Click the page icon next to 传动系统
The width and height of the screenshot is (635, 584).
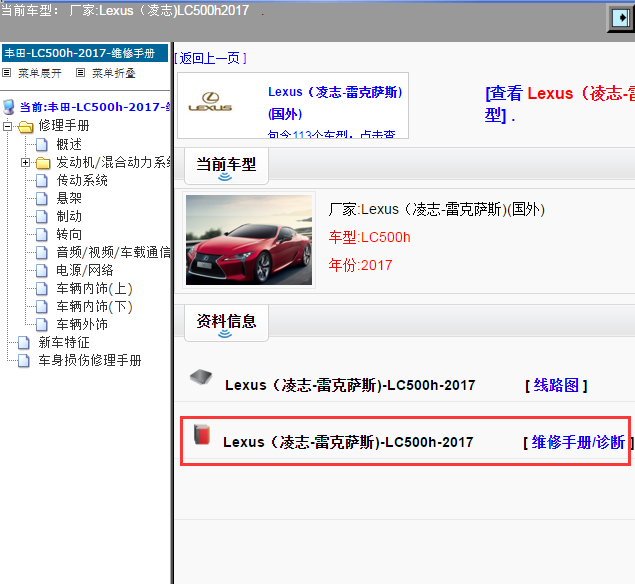42,181
